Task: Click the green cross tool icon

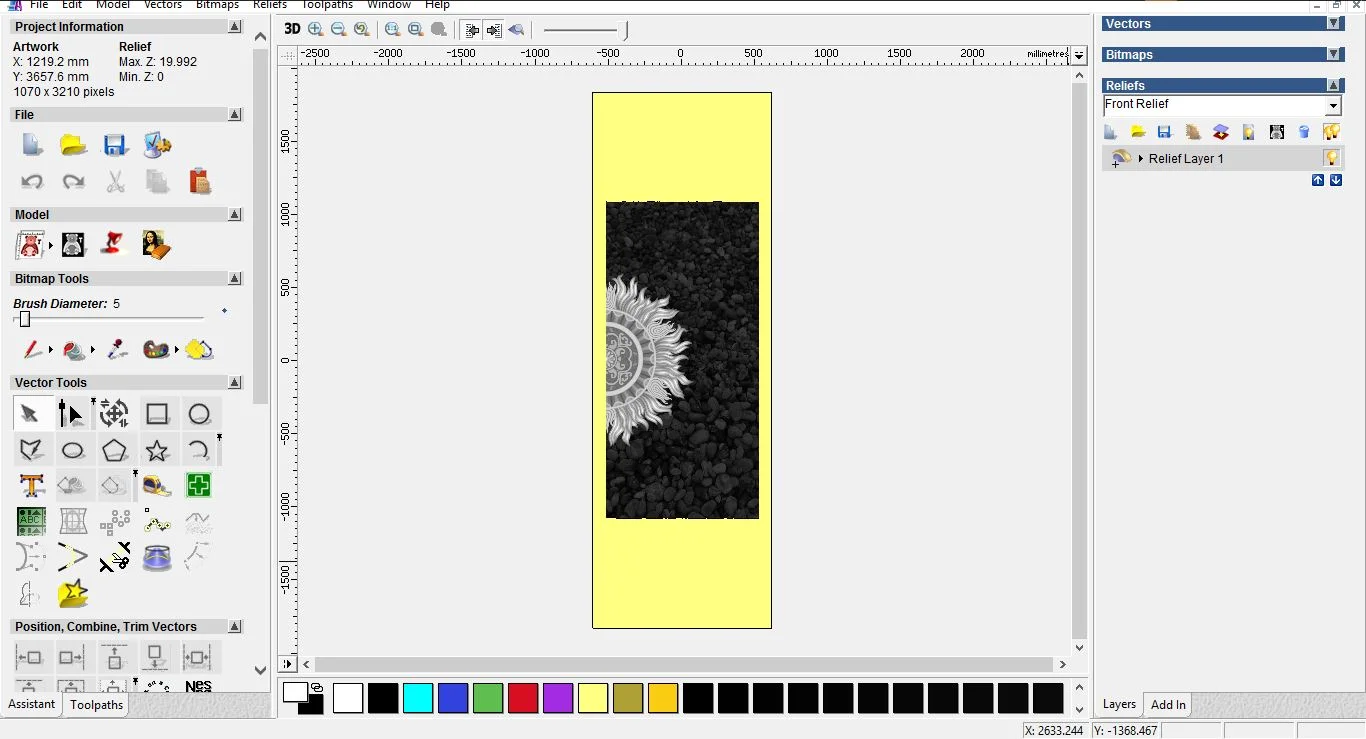Action: point(199,486)
